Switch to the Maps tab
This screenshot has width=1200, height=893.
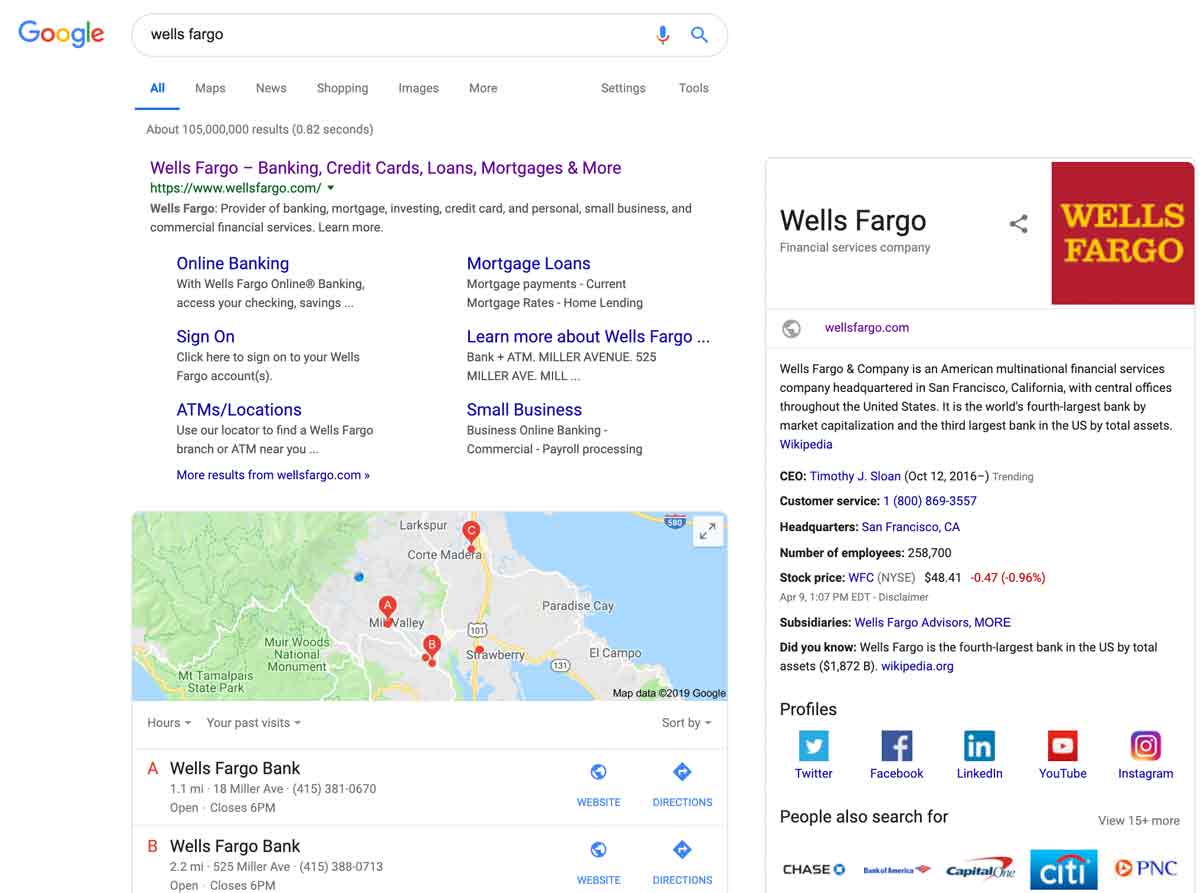coord(210,88)
